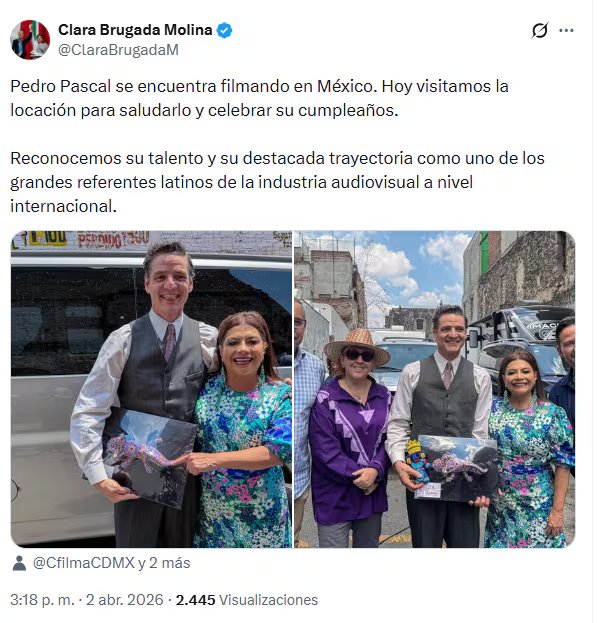Open the Grok slashed-circle icon

tap(539, 30)
